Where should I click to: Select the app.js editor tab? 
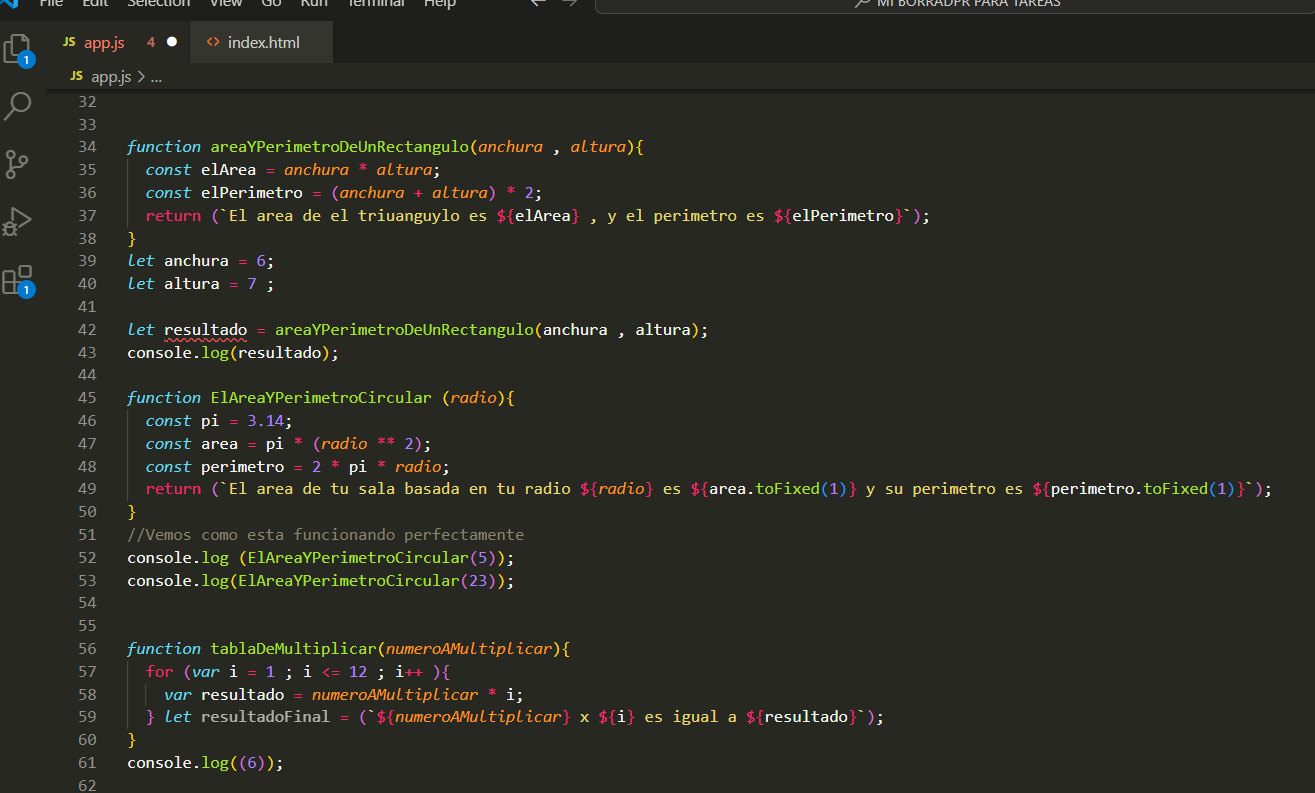pyautogui.click(x=119, y=42)
